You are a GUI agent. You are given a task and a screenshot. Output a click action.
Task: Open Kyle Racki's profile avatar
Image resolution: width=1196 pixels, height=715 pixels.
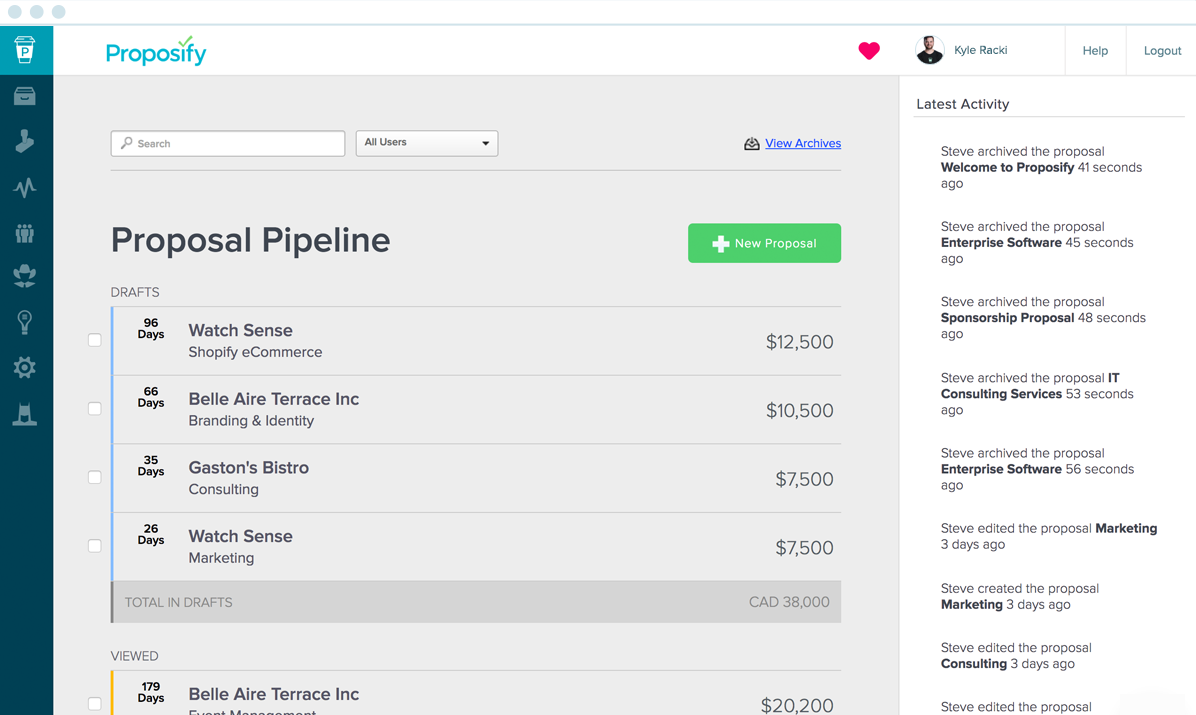(929, 50)
